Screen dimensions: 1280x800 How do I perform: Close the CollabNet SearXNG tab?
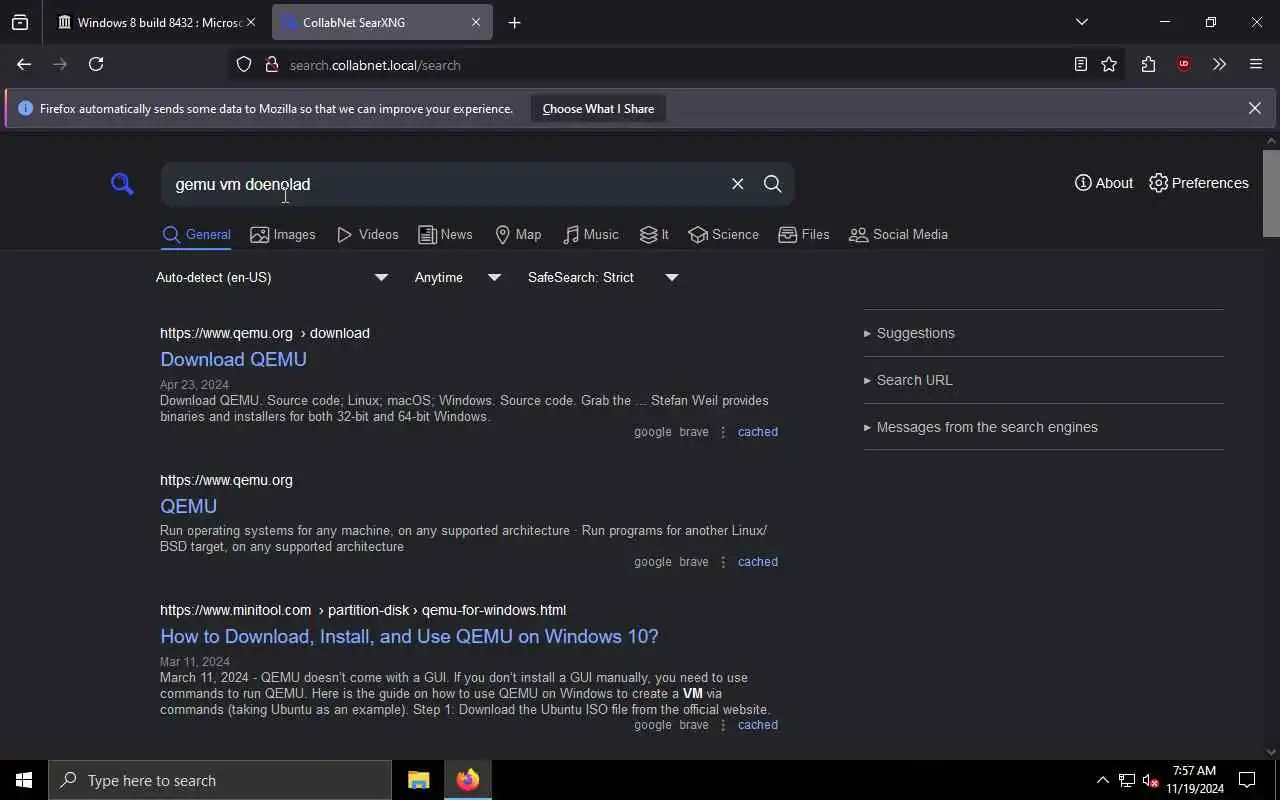tap(476, 22)
